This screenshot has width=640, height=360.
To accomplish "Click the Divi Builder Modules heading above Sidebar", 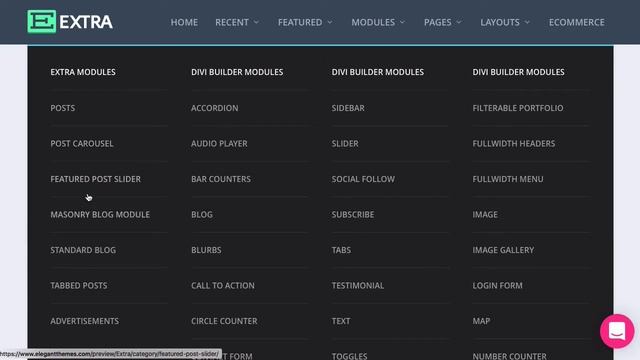I will coord(378,72).
